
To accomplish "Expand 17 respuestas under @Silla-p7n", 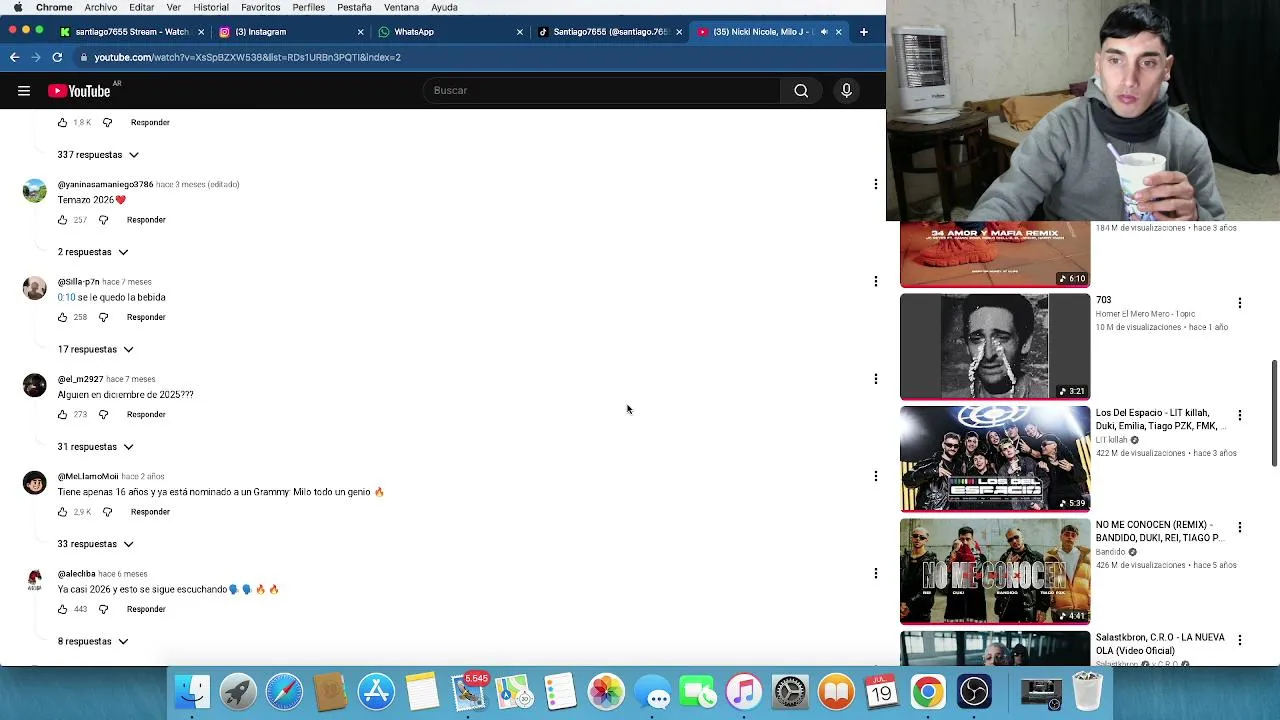I will [95, 349].
